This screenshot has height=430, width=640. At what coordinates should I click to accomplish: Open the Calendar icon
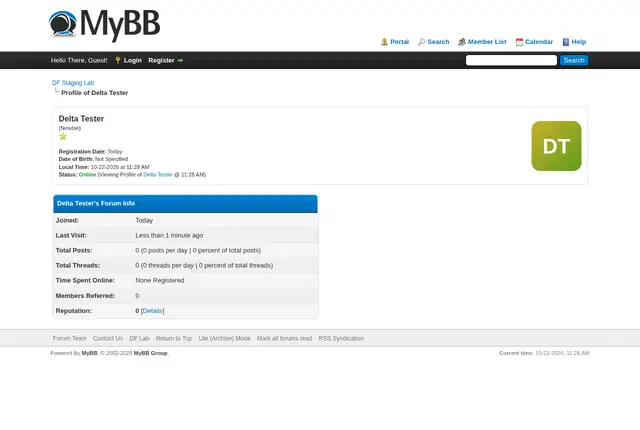tap(519, 42)
